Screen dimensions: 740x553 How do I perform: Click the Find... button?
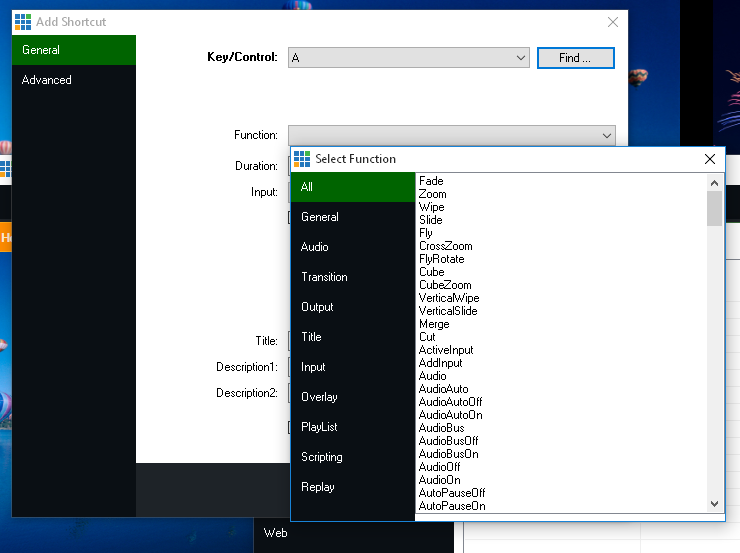[x=575, y=58]
